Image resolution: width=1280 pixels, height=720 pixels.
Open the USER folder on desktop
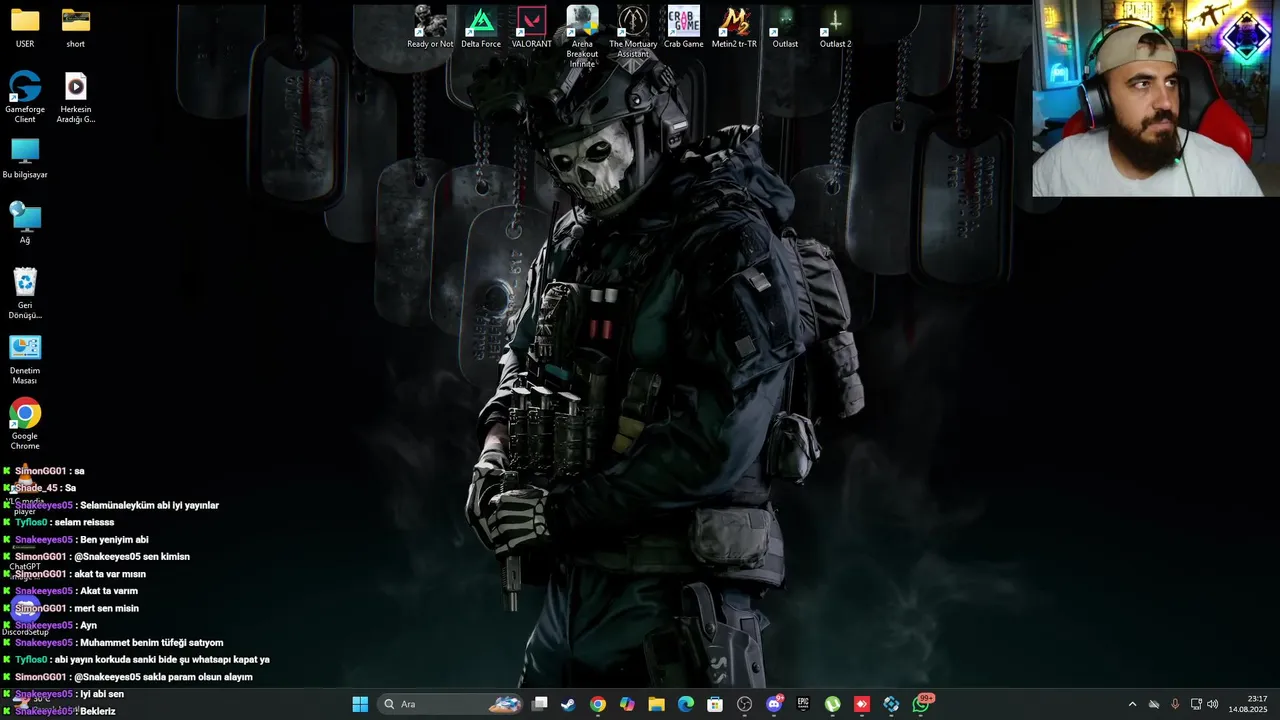(25, 27)
